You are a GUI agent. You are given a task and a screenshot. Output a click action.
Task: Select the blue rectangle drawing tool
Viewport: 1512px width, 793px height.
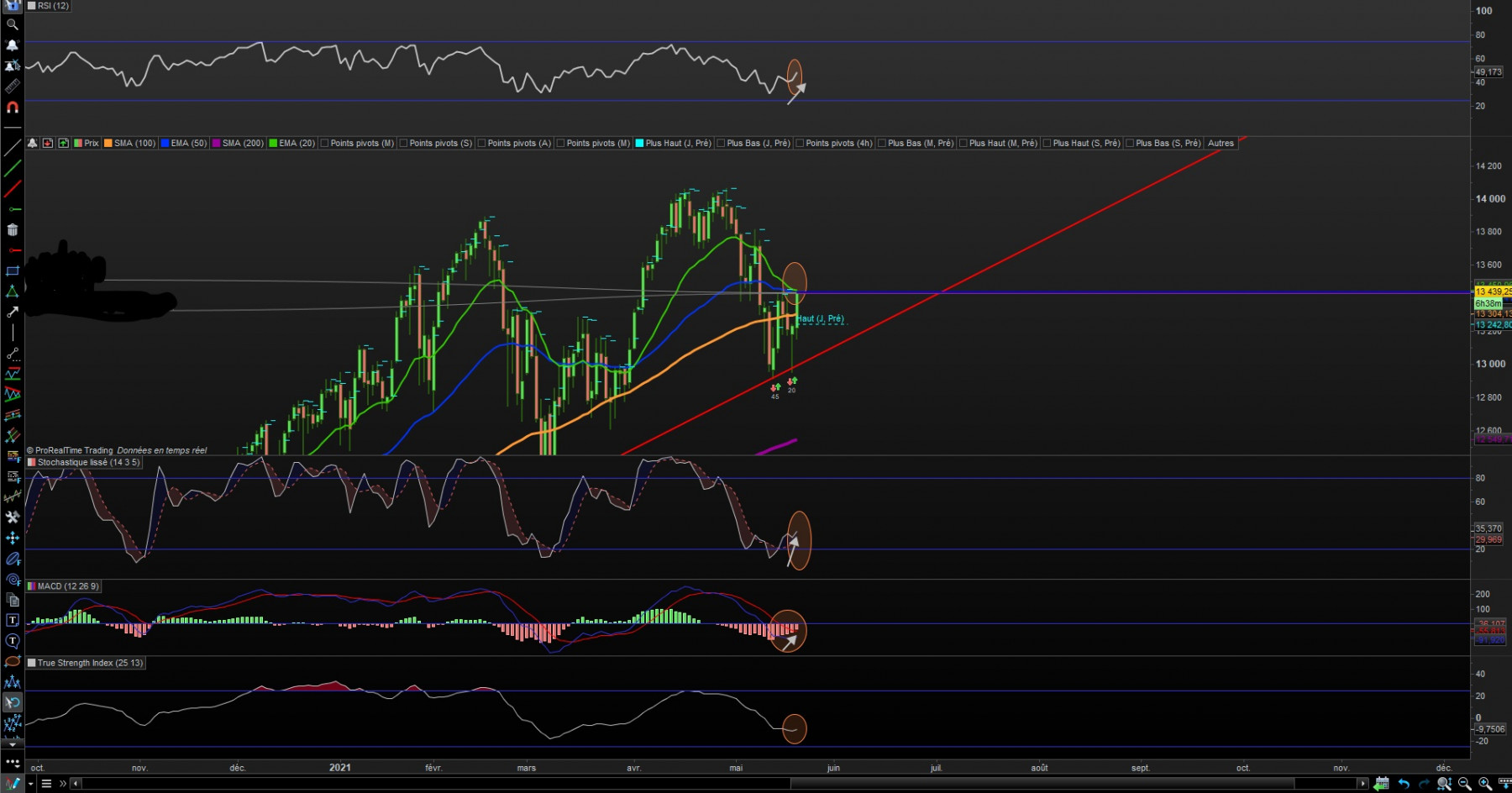(x=12, y=271)
